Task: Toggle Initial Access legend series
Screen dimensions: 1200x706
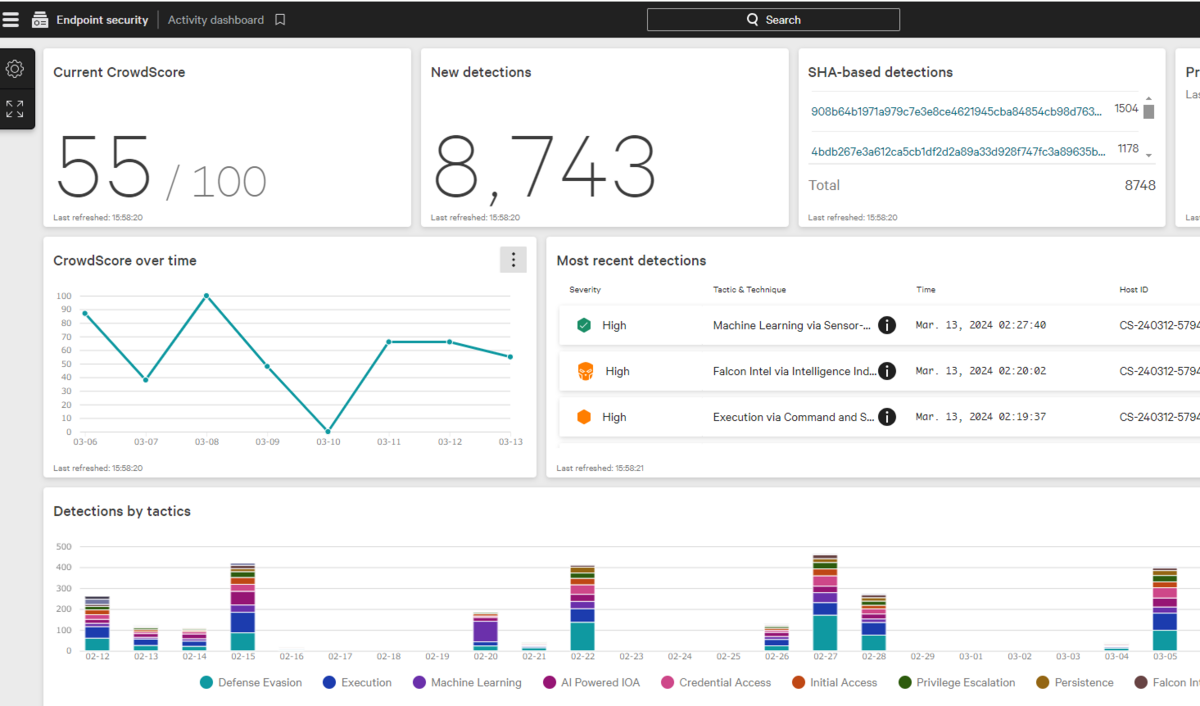Action: [835, 682]
